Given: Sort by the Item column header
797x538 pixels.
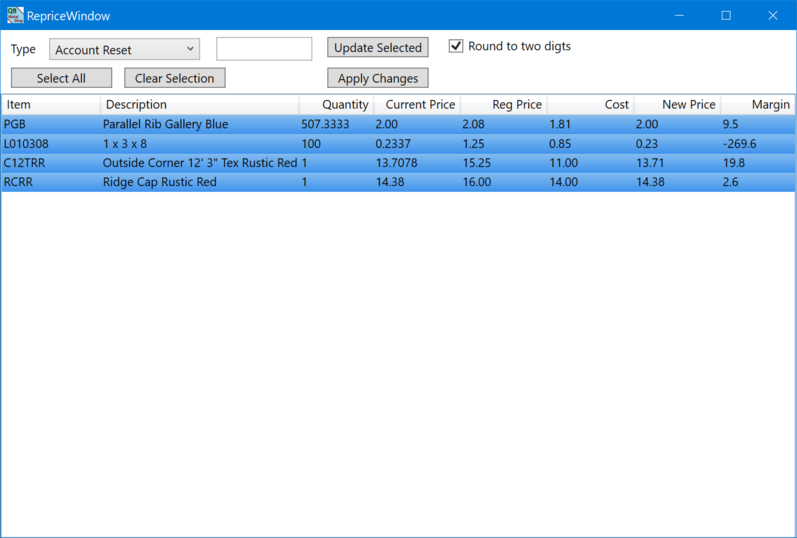Looking at the screenshot, I should pos(50,104).
